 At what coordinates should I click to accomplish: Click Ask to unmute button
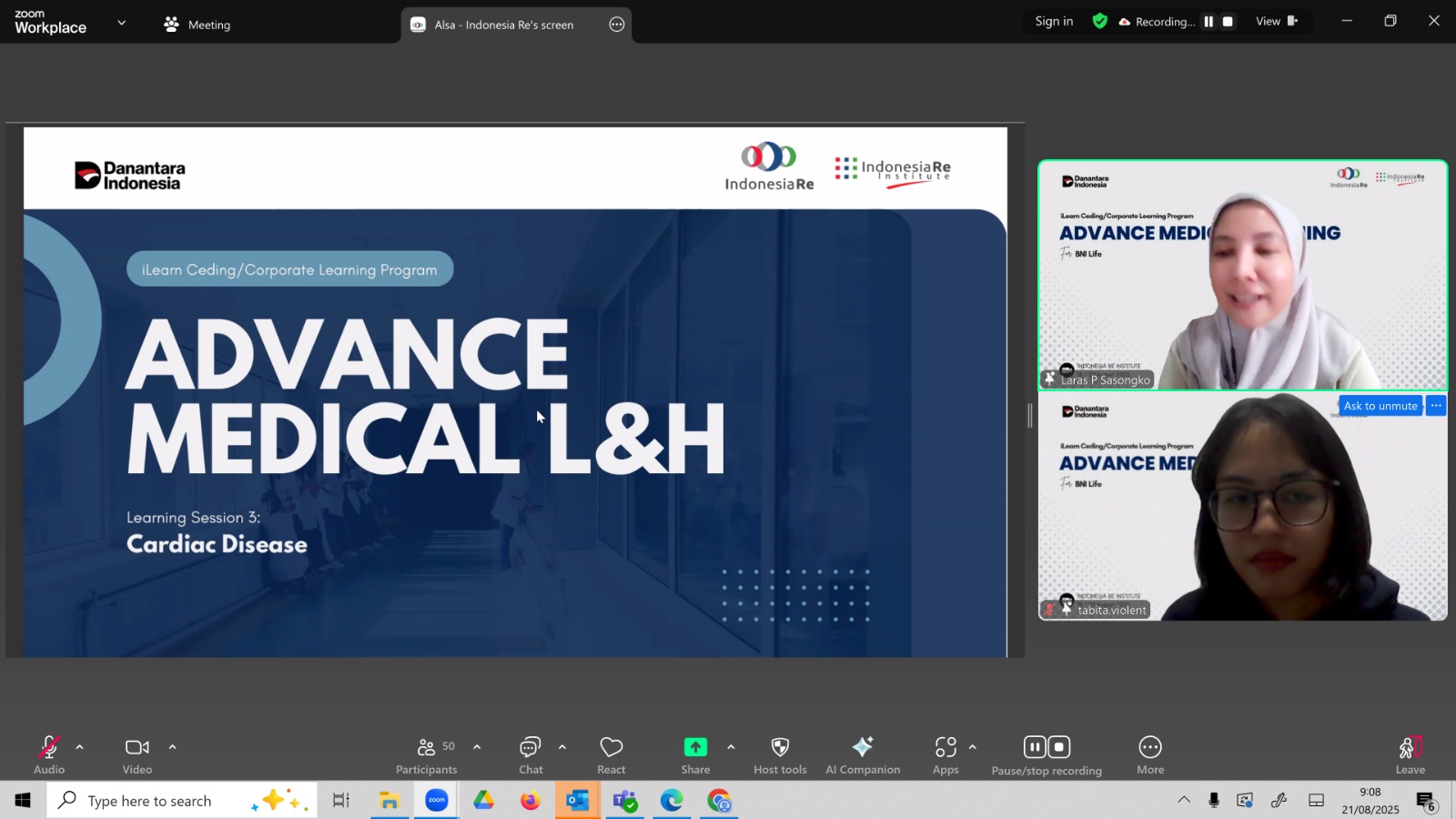[x=1380, y=406]
